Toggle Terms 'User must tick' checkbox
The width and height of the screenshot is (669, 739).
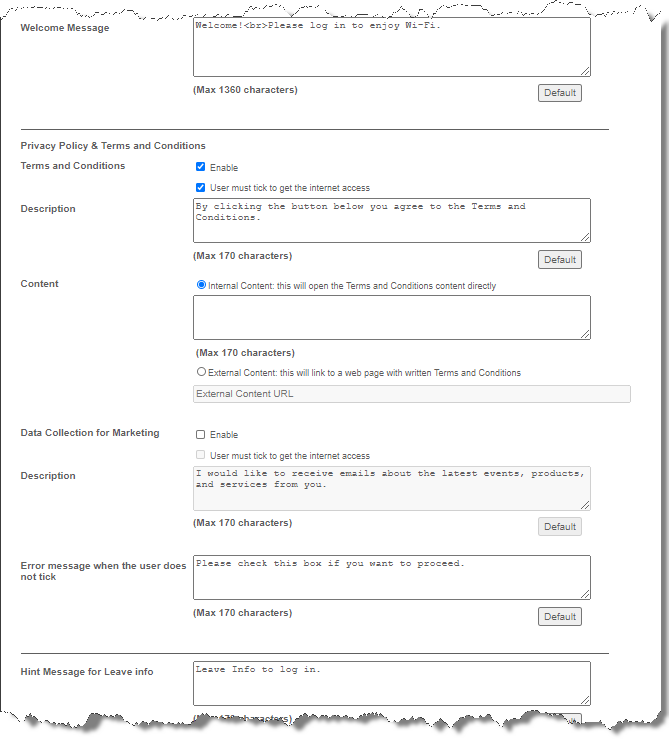(x=200, y=188)
